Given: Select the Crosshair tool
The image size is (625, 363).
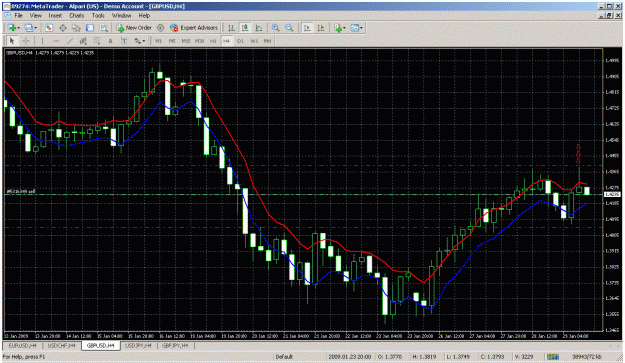Looking at the screenshot, I should [26, 41].
